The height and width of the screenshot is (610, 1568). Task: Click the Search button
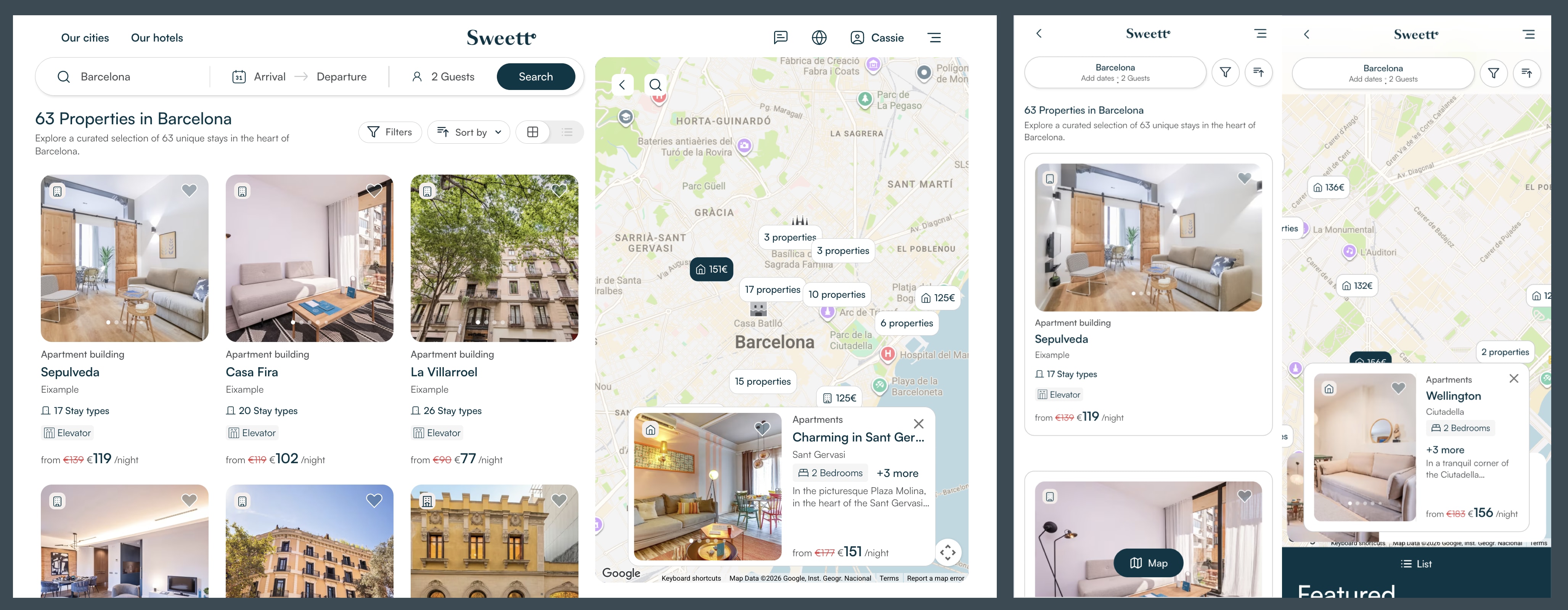point(536,77)
